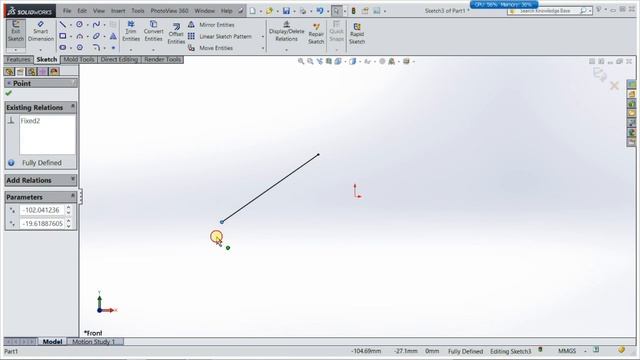Open the Smart Dimension dropdown arrow
Viewport: 640px width, 360px height.
[40, 50]
